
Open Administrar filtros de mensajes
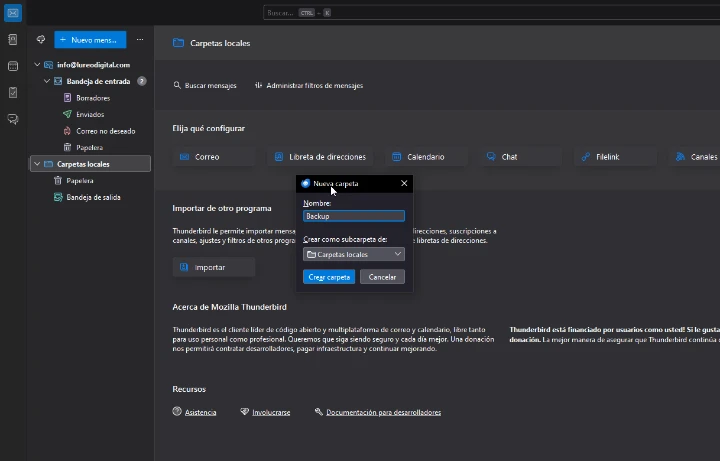tap(309, 85)
